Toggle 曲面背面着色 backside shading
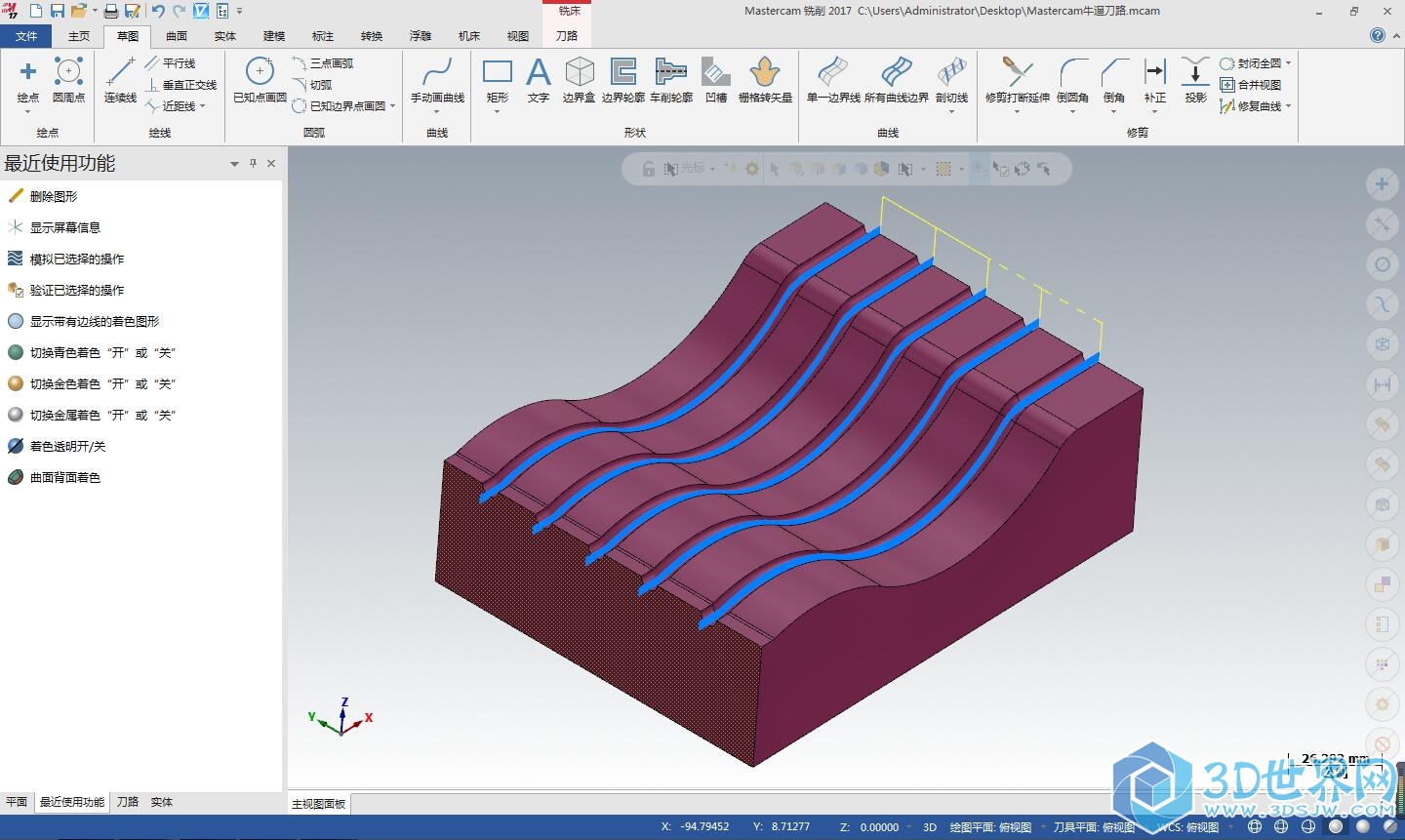 pos(54,477)
